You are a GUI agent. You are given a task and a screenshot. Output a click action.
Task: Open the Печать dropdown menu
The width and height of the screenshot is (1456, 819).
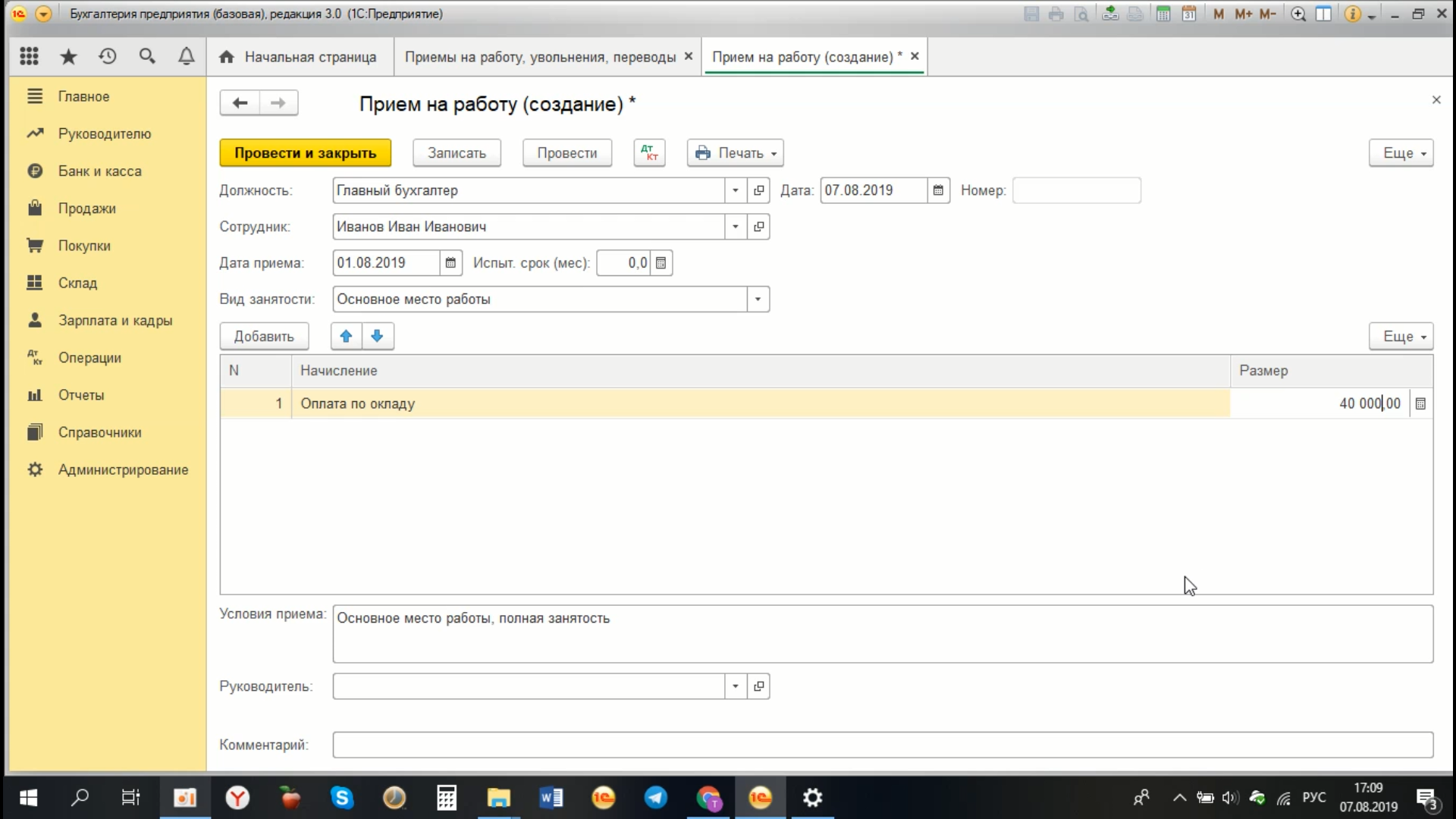click(x=735, y=153)
